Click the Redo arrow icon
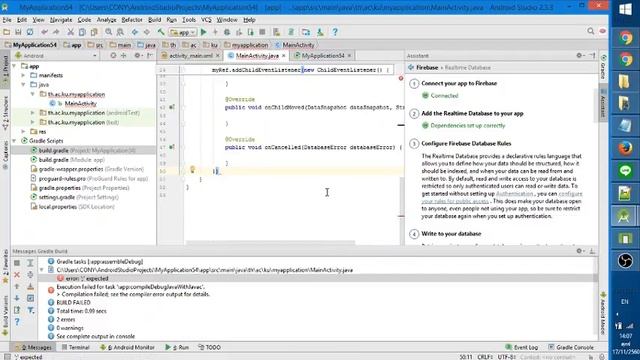 [x=56, y=32]
